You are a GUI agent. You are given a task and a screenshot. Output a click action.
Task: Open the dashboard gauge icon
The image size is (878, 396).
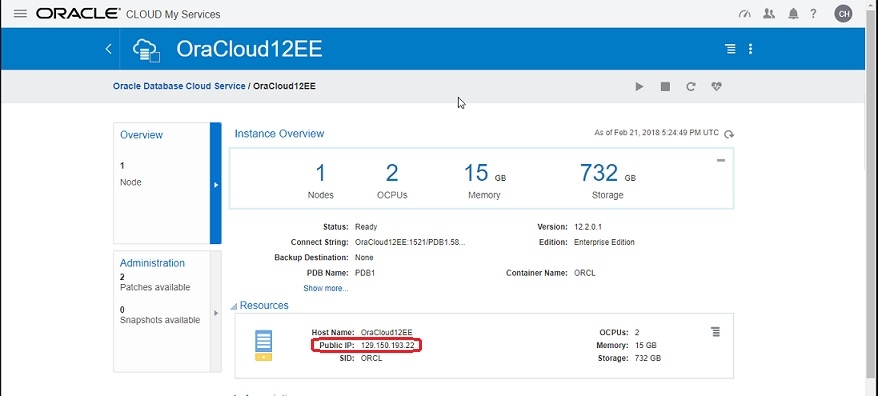click(744, 14)
